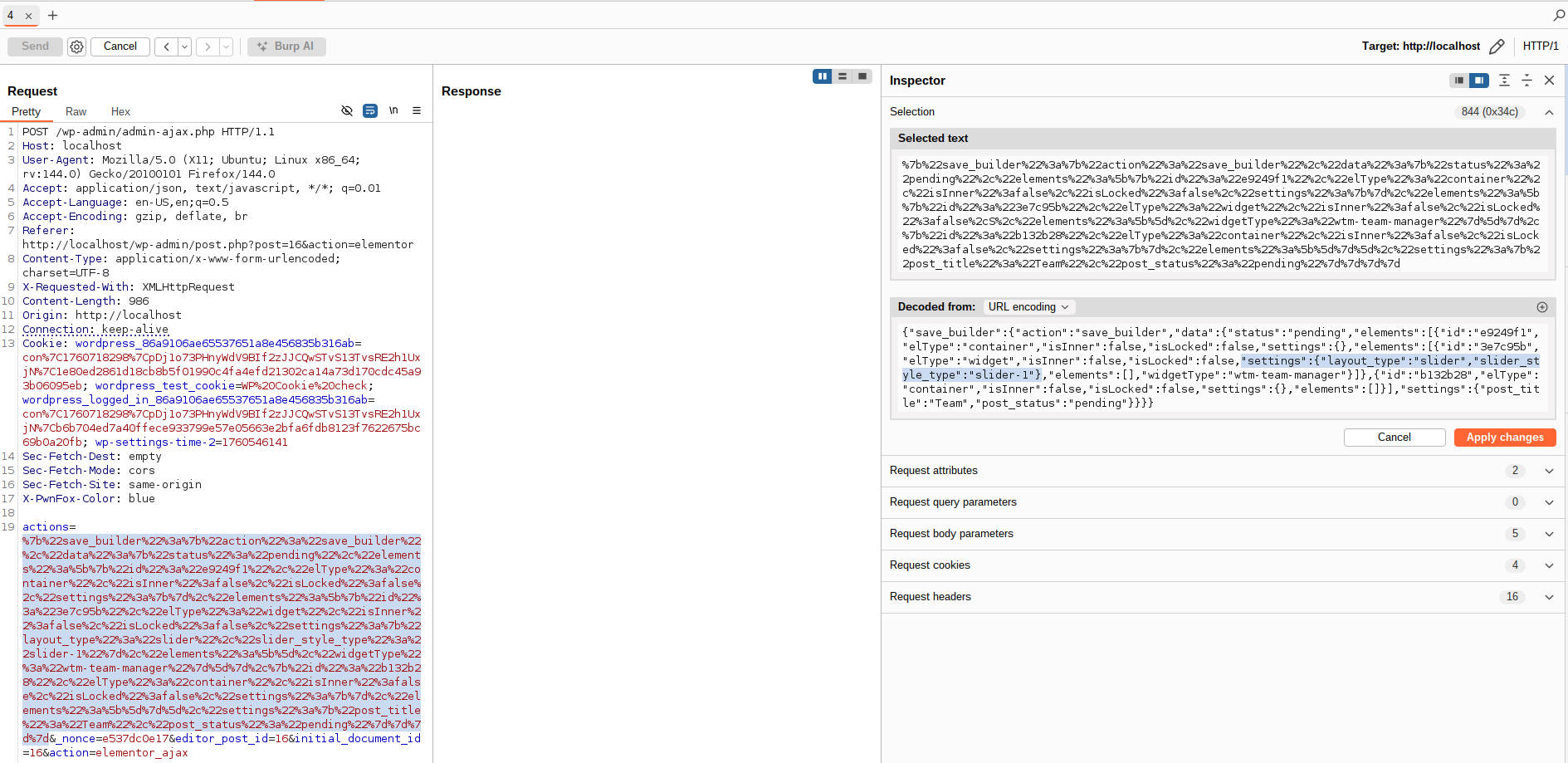Click the Burp AI button
The width and height of the screenshot is (1568, 763).
point(286,46)
